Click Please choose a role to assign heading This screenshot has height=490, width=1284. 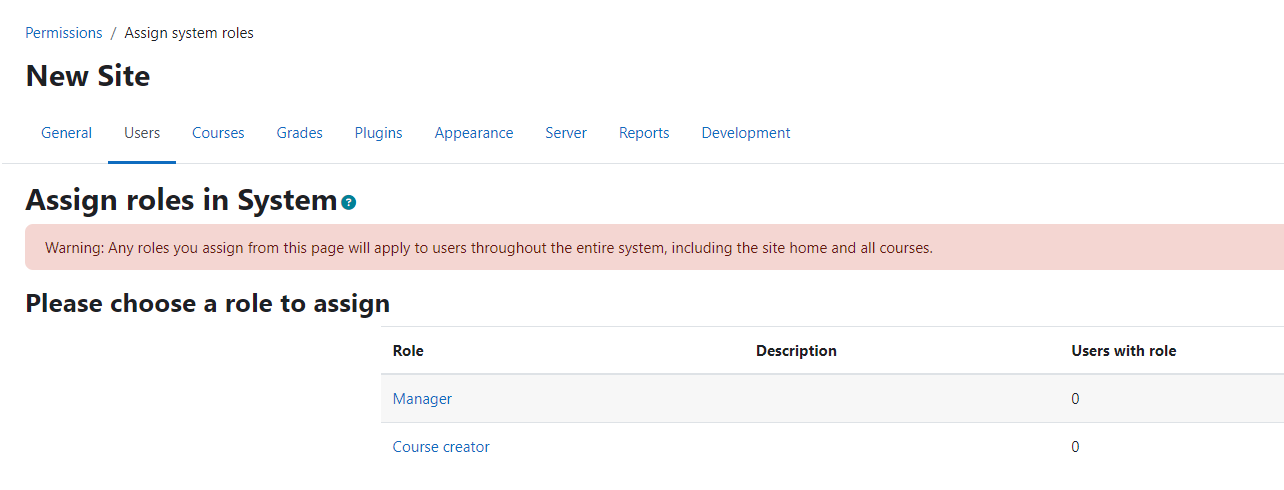207,303
